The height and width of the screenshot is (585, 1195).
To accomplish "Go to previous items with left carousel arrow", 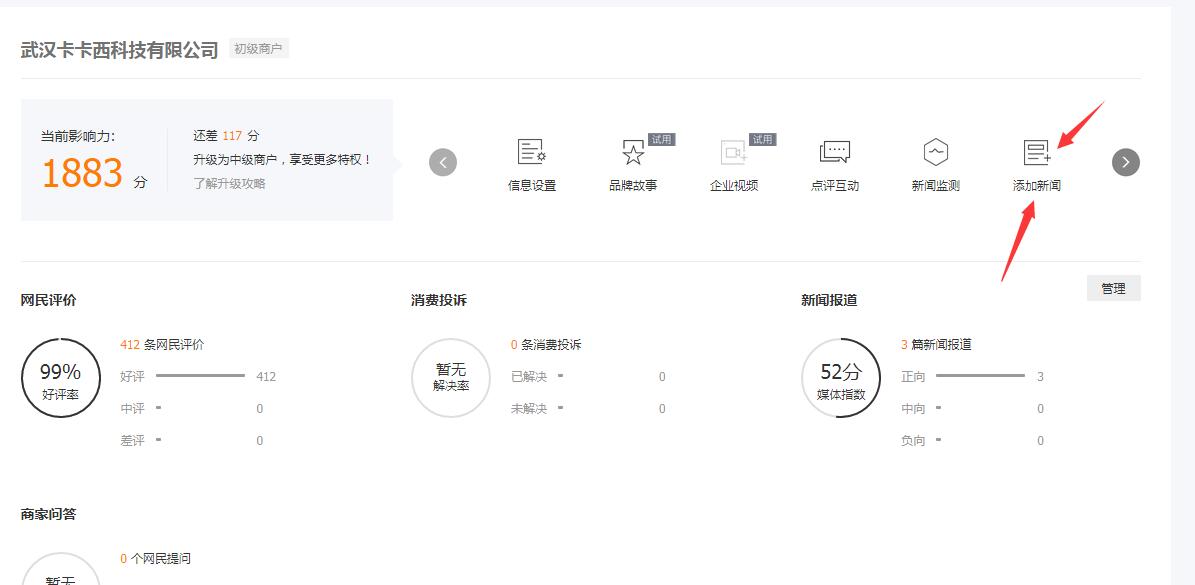I will pos(443,162).
